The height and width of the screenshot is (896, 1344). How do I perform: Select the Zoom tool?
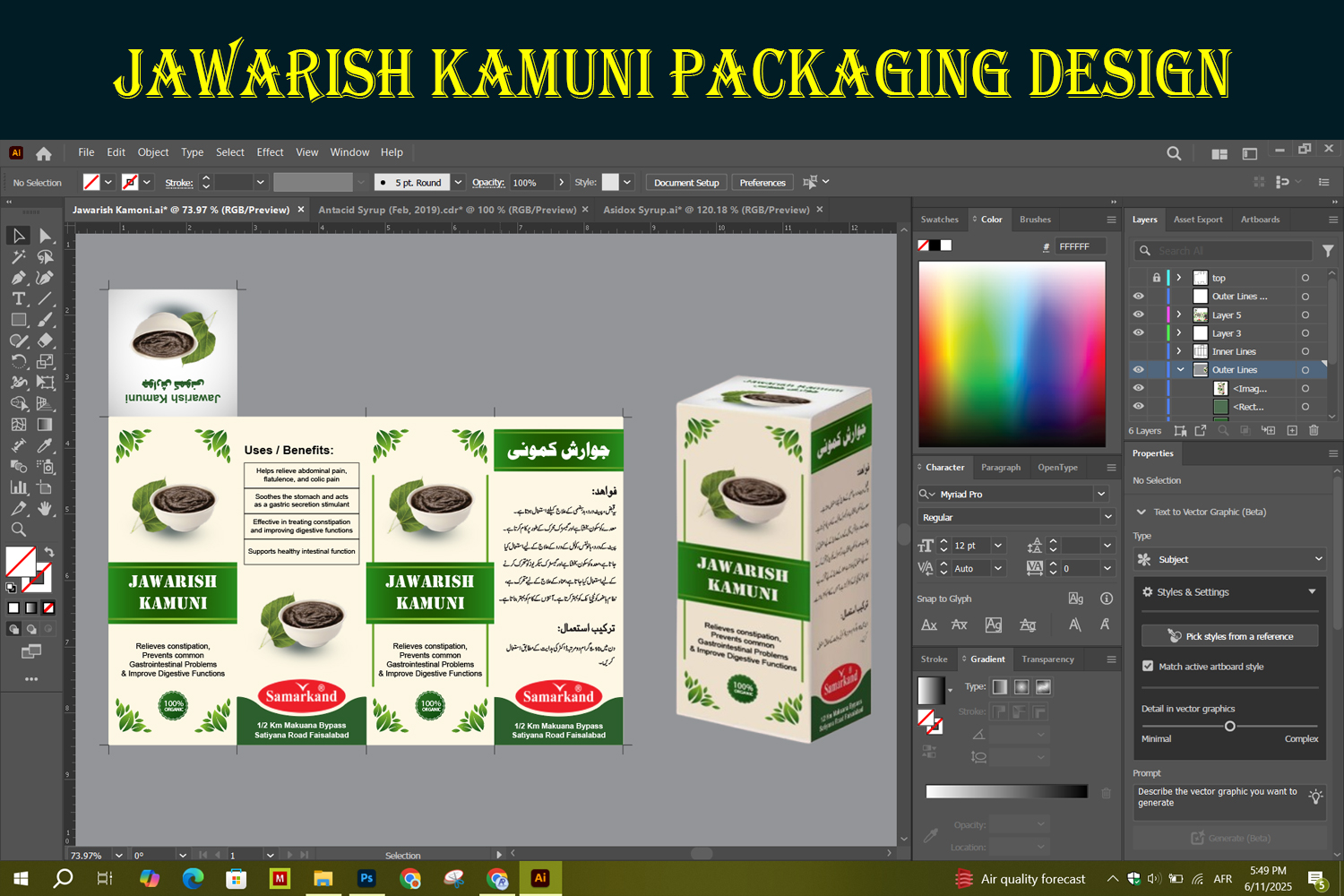click(18, 530)
